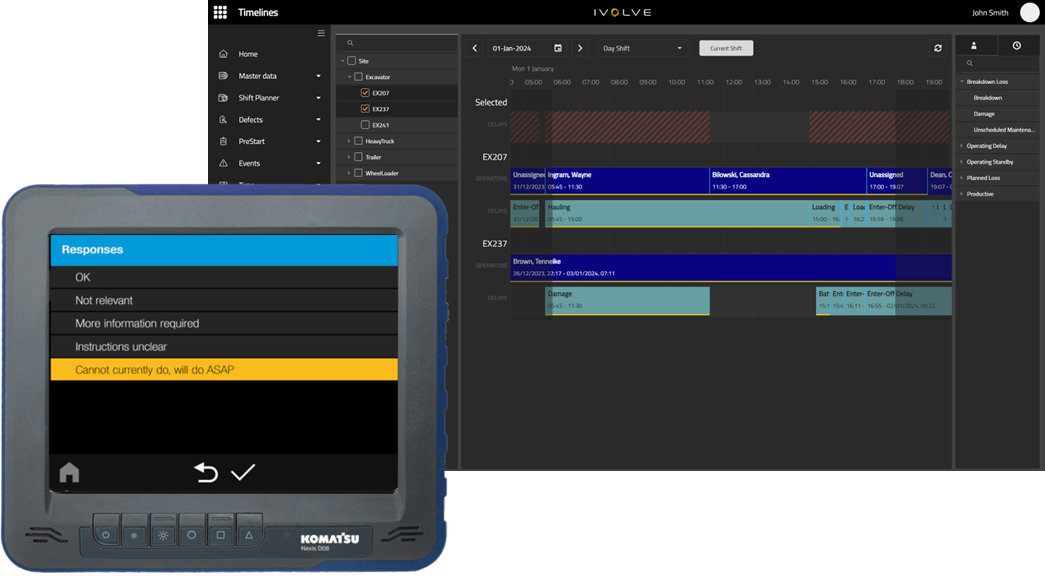This screenshot has width=1045, height=576.
Task: Open the Day Shift dropdown
Action: pyautogui.click(x=642, y=48)
